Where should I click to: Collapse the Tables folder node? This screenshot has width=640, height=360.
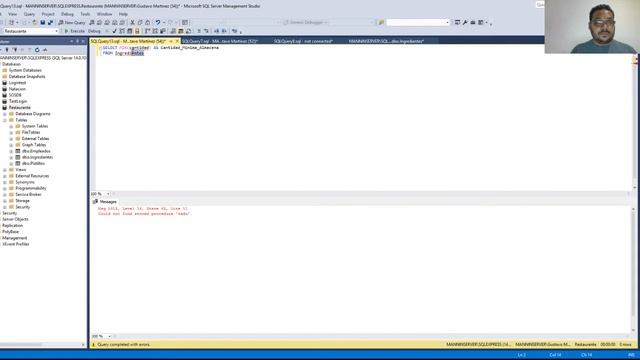pos(5,120)
